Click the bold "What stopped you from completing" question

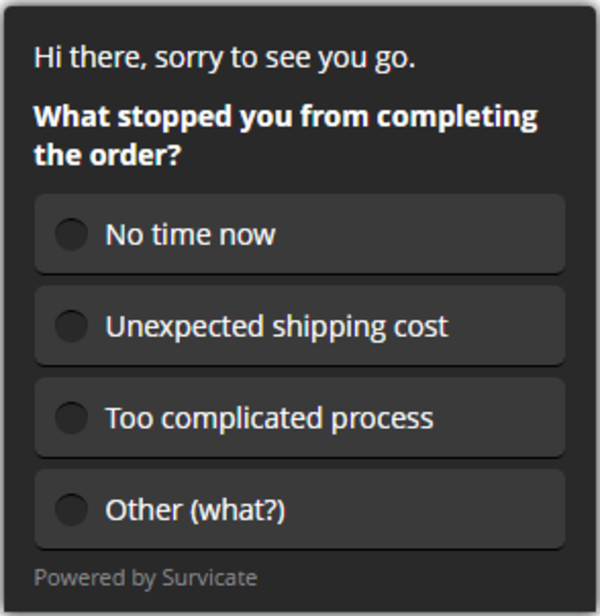[286, 117]
